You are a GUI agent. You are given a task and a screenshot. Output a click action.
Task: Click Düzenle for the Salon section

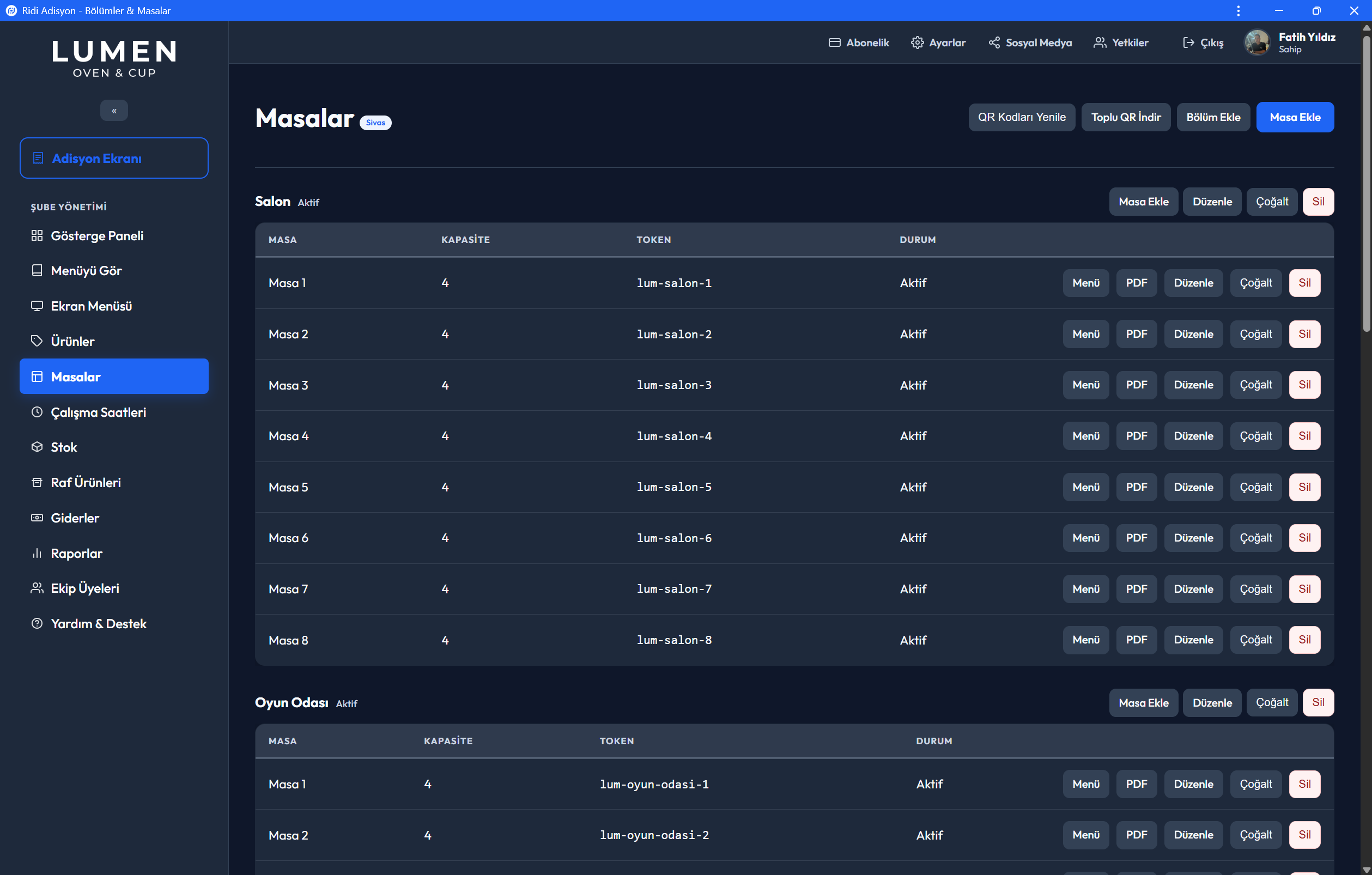tap(1212, 202)
